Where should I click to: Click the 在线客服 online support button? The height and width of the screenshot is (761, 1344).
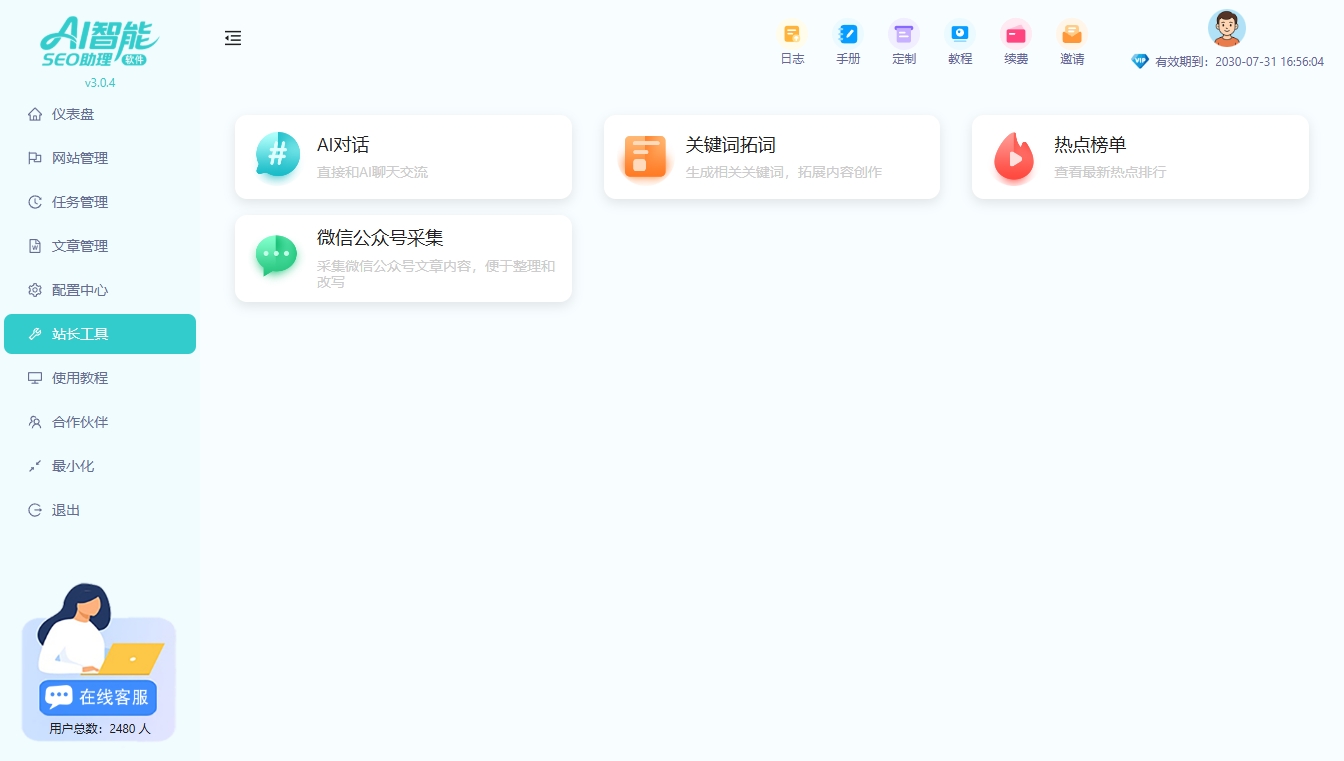click(x=97, y=697)
